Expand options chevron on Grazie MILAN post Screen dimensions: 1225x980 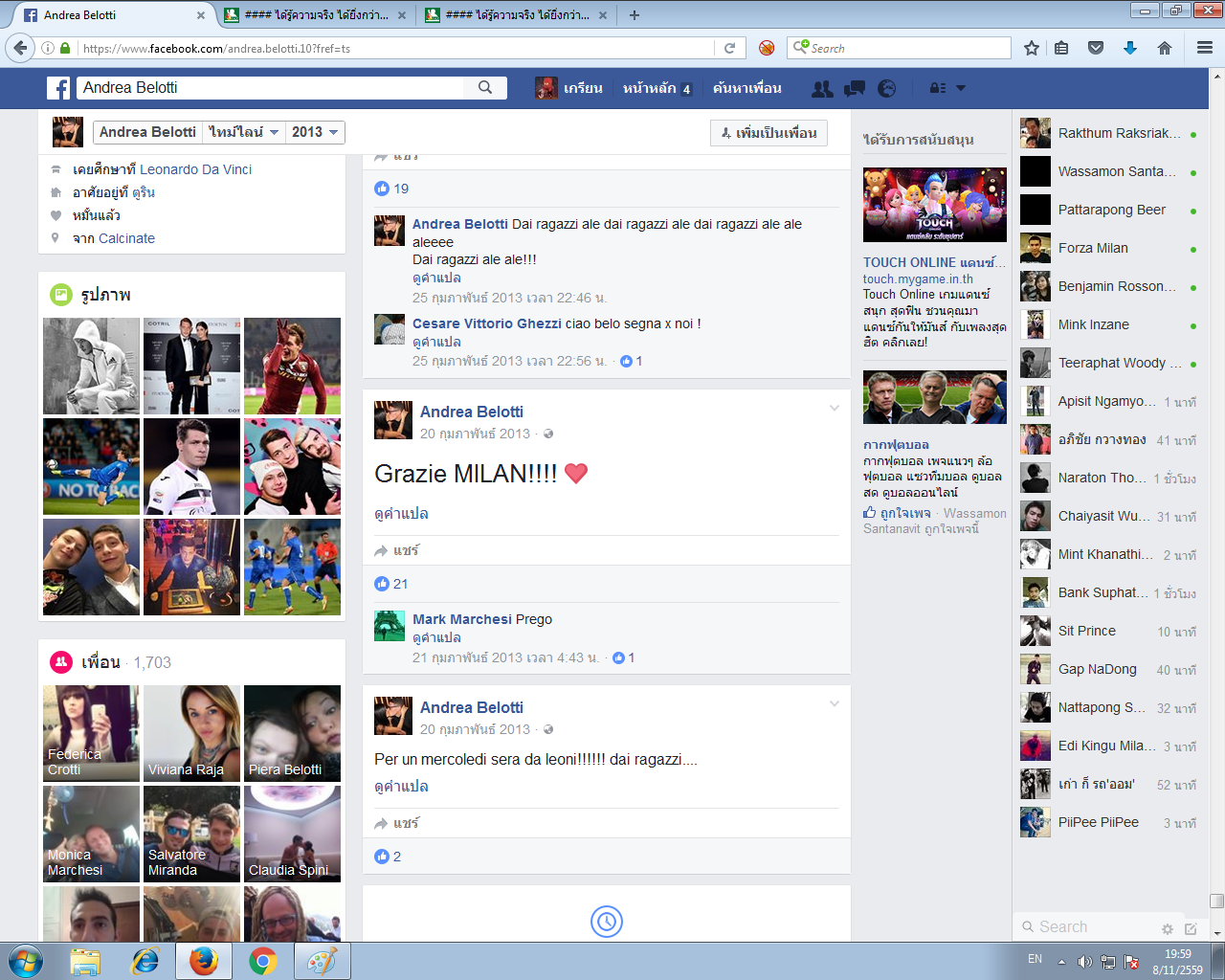click(x=835, y=409)
